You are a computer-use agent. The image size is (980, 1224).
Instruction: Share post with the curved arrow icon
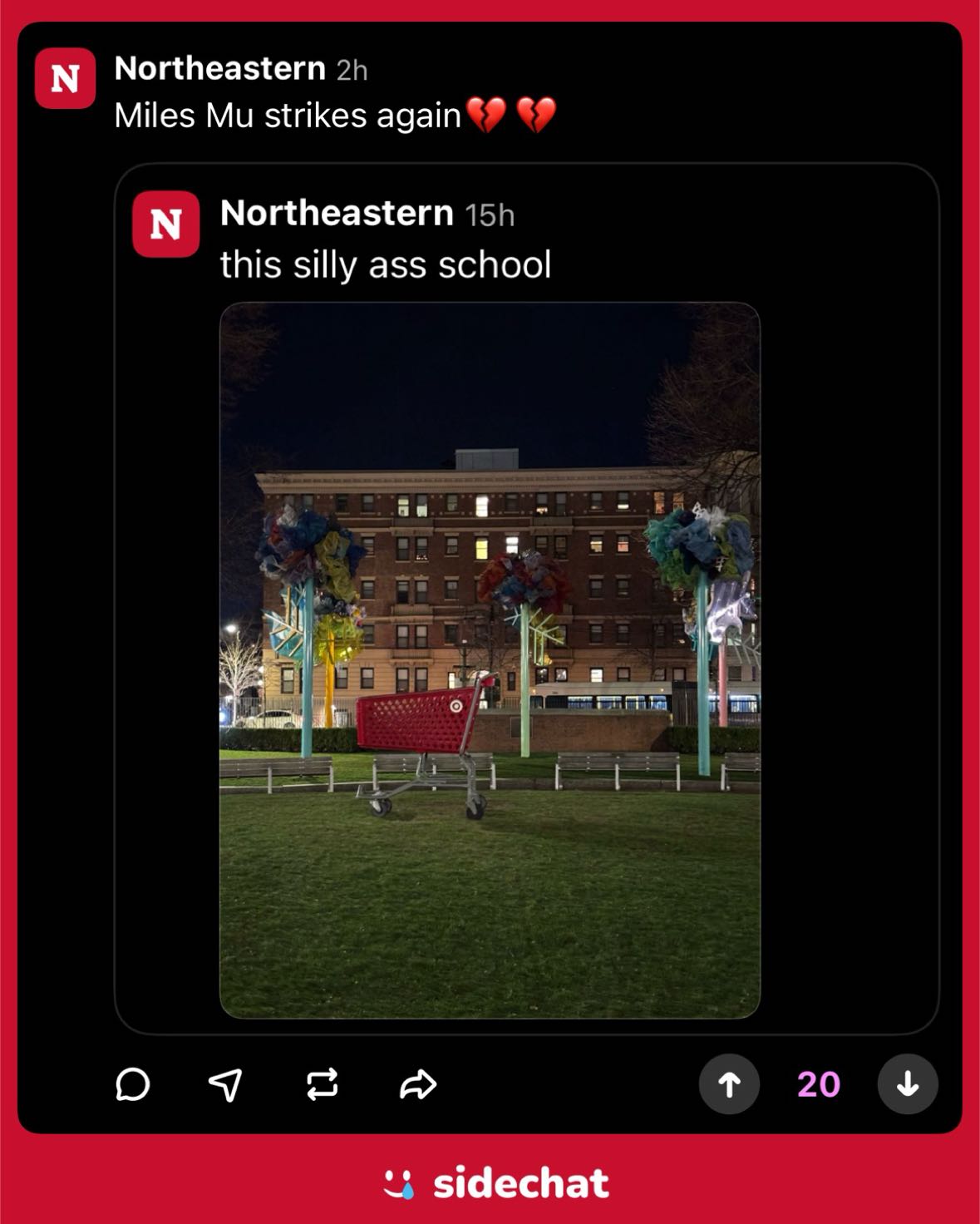pos(418,1084)
